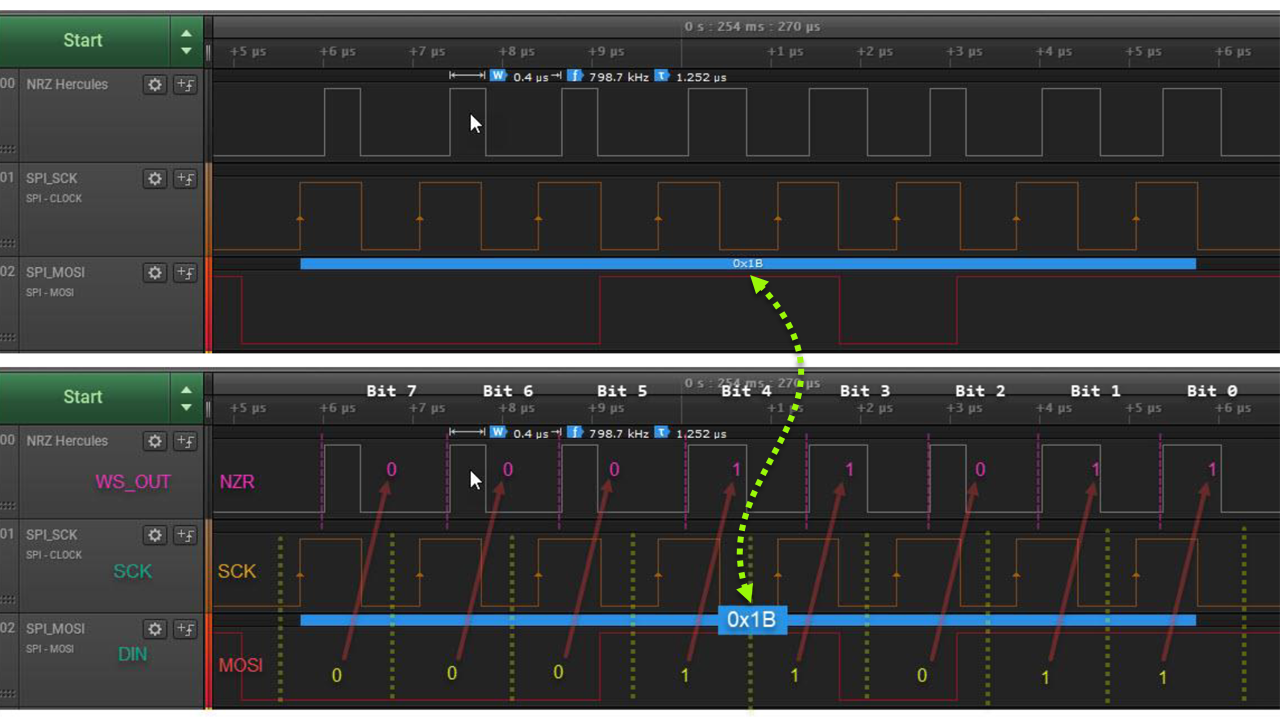
Task: Open NRZ Hercules channel settings gear in lower panel
Action: (x=155, y=441)
